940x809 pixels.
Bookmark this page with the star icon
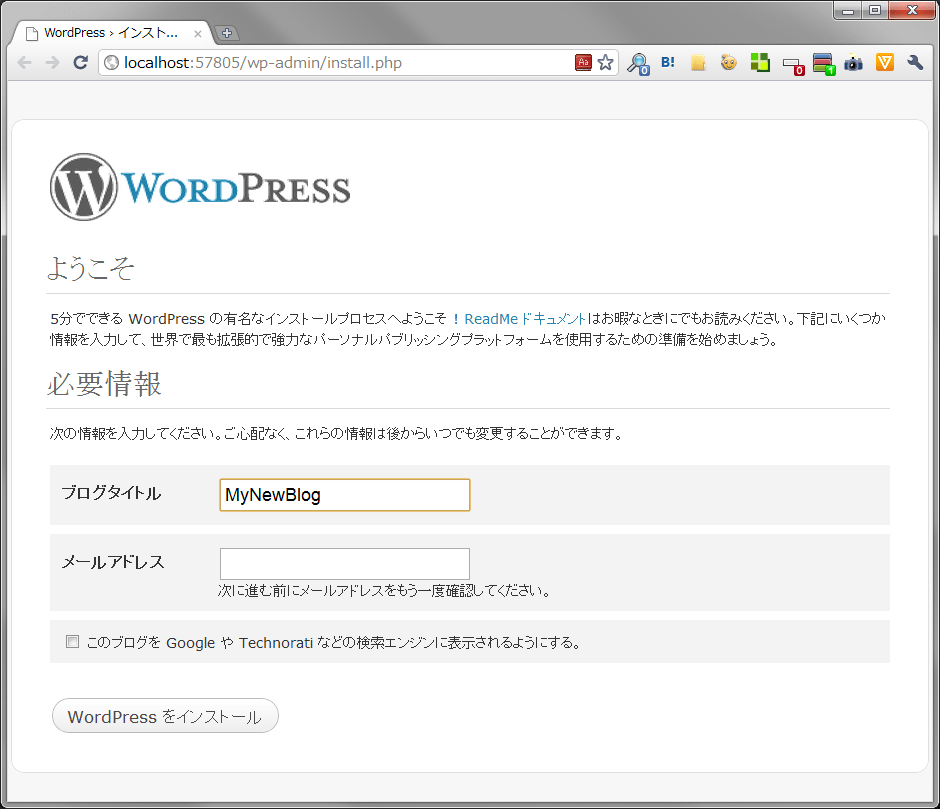[x=605, y=62]
